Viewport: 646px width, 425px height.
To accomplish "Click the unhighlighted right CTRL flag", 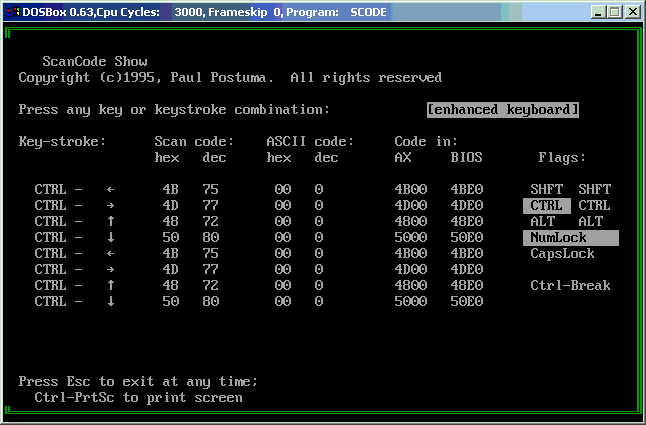I will click(x=595, y=205).
